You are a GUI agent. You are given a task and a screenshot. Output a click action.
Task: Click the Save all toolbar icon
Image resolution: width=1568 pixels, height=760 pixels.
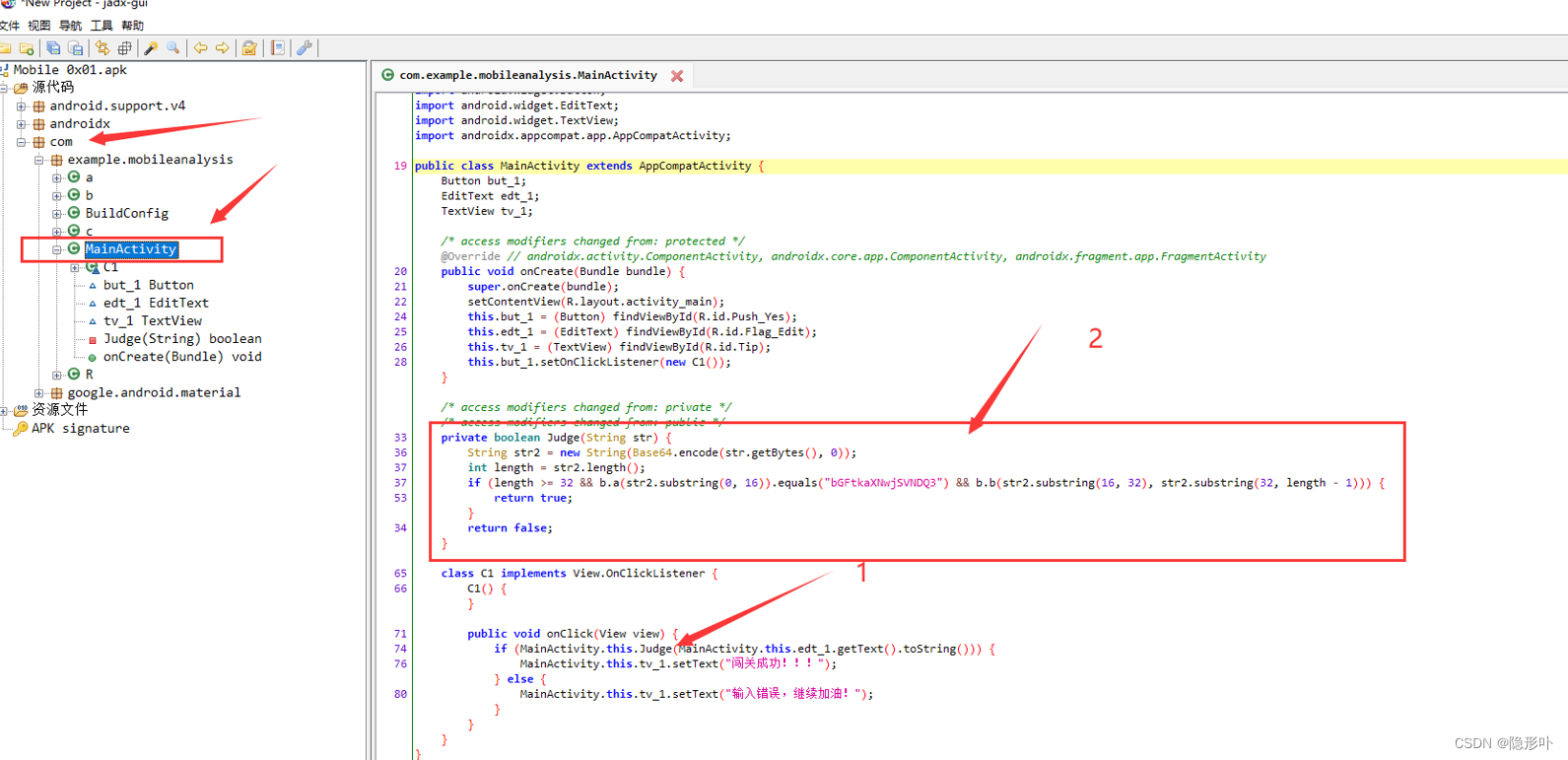pos(53,48)
